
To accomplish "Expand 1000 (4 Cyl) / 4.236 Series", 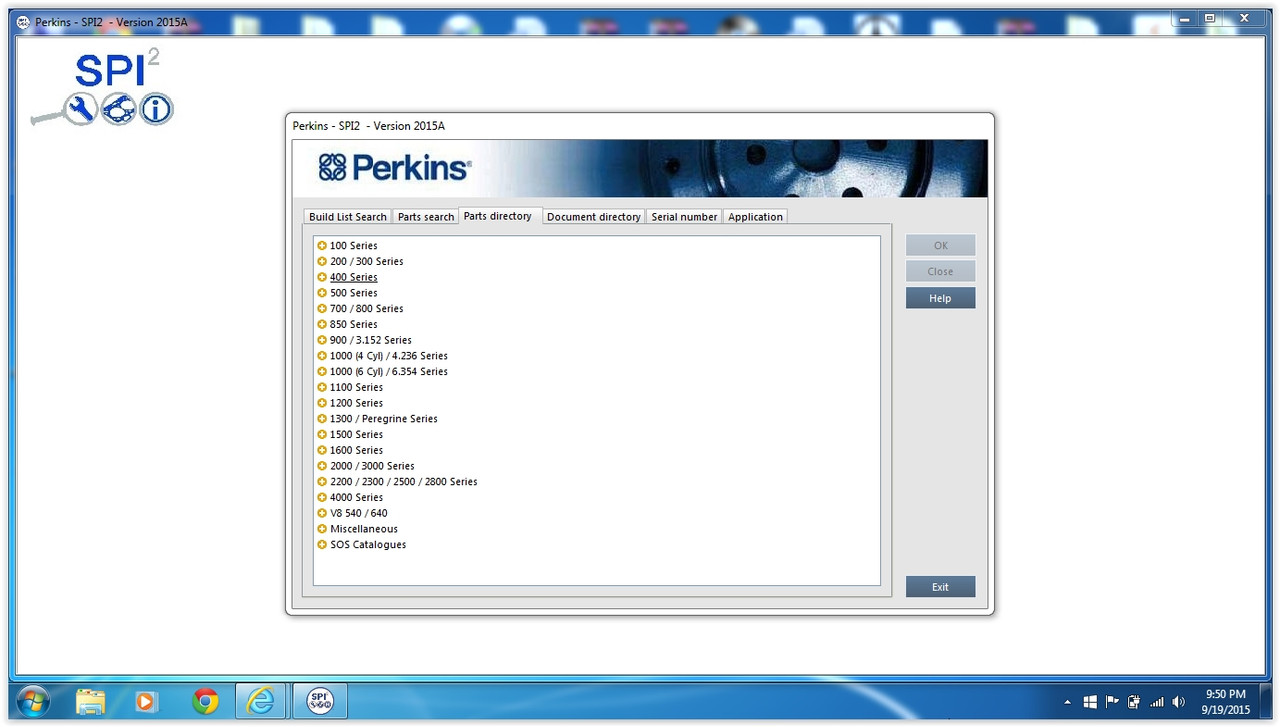I will [x=322, y=356].
